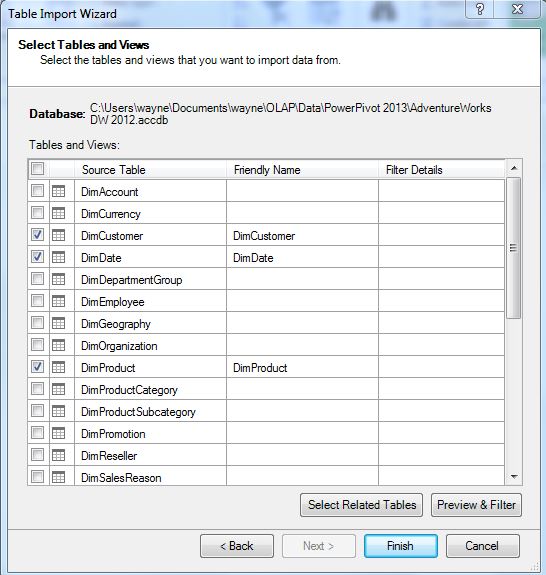This screenshot has width=546, height=575.
Task: Click the Select Related Tables button
Action: point(362,505)
